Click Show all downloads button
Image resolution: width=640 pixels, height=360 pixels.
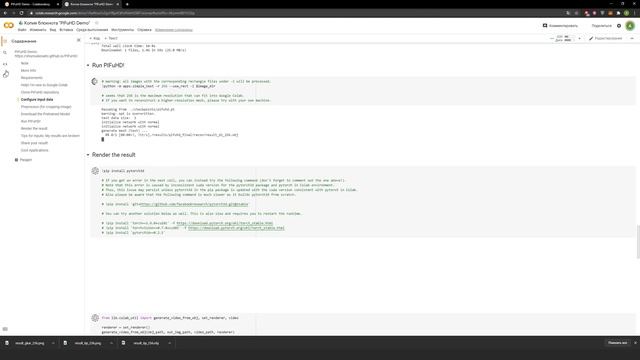click(617, 343)
